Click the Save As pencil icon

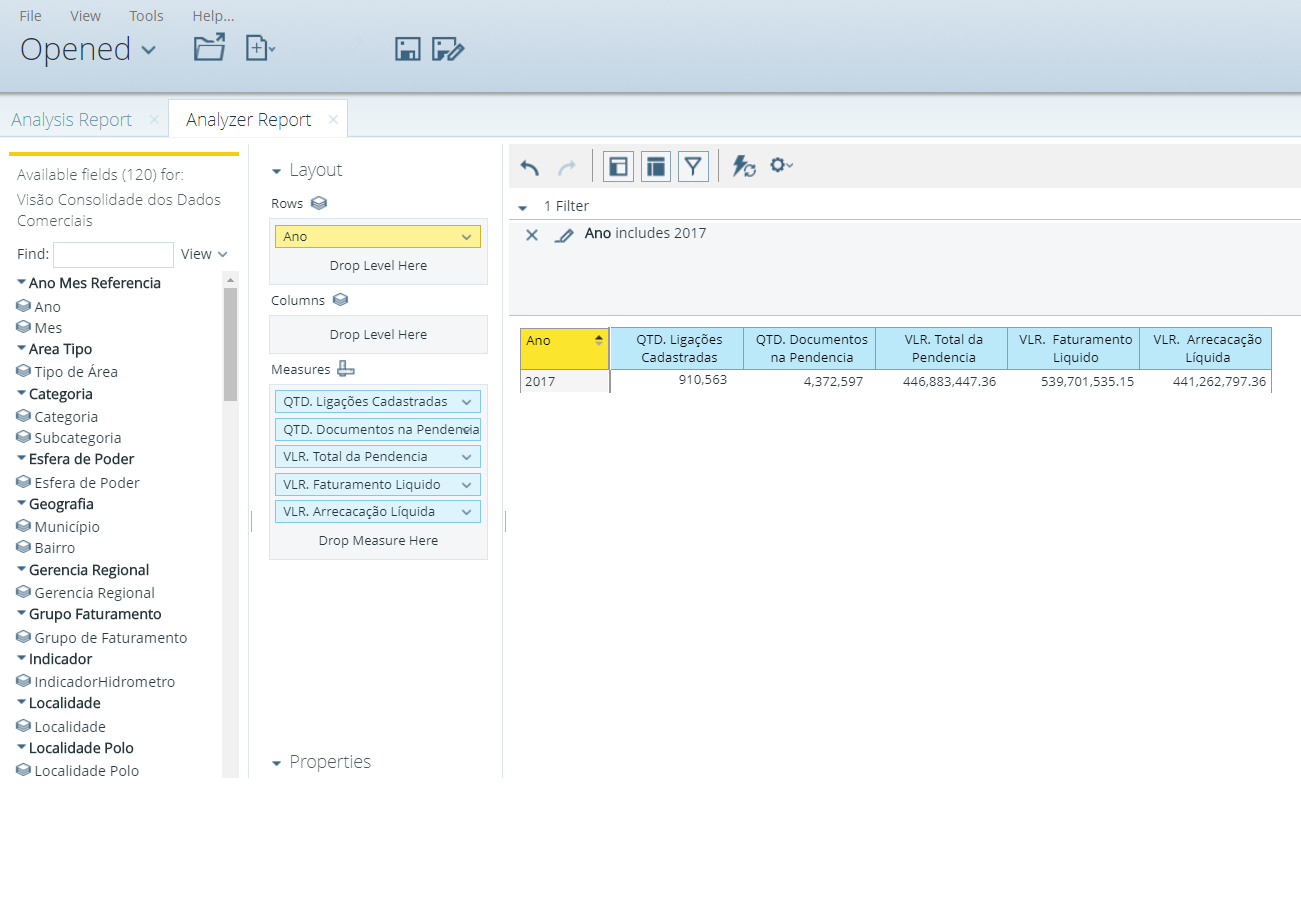tap(448, 49)
